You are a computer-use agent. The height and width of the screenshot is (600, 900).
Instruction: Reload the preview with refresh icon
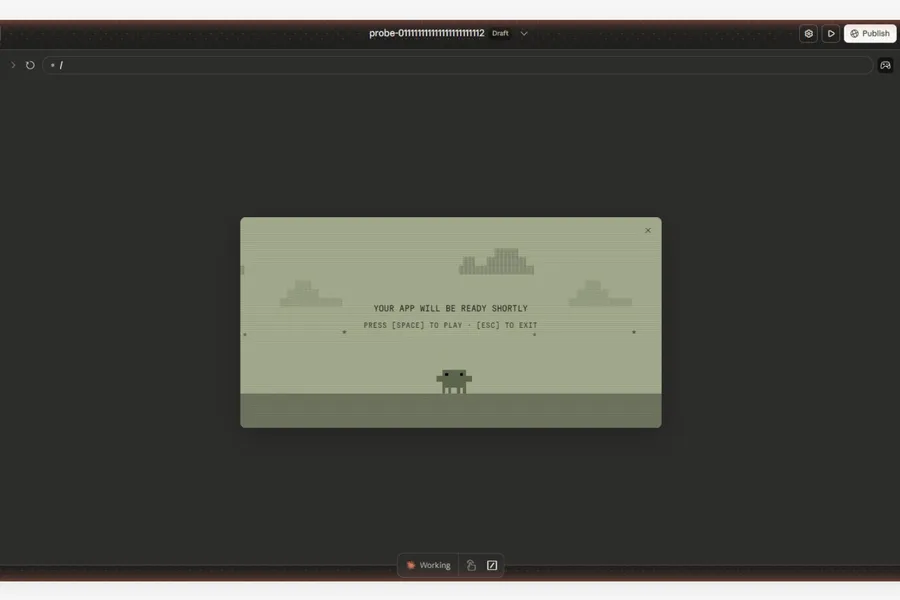[30, 65]
